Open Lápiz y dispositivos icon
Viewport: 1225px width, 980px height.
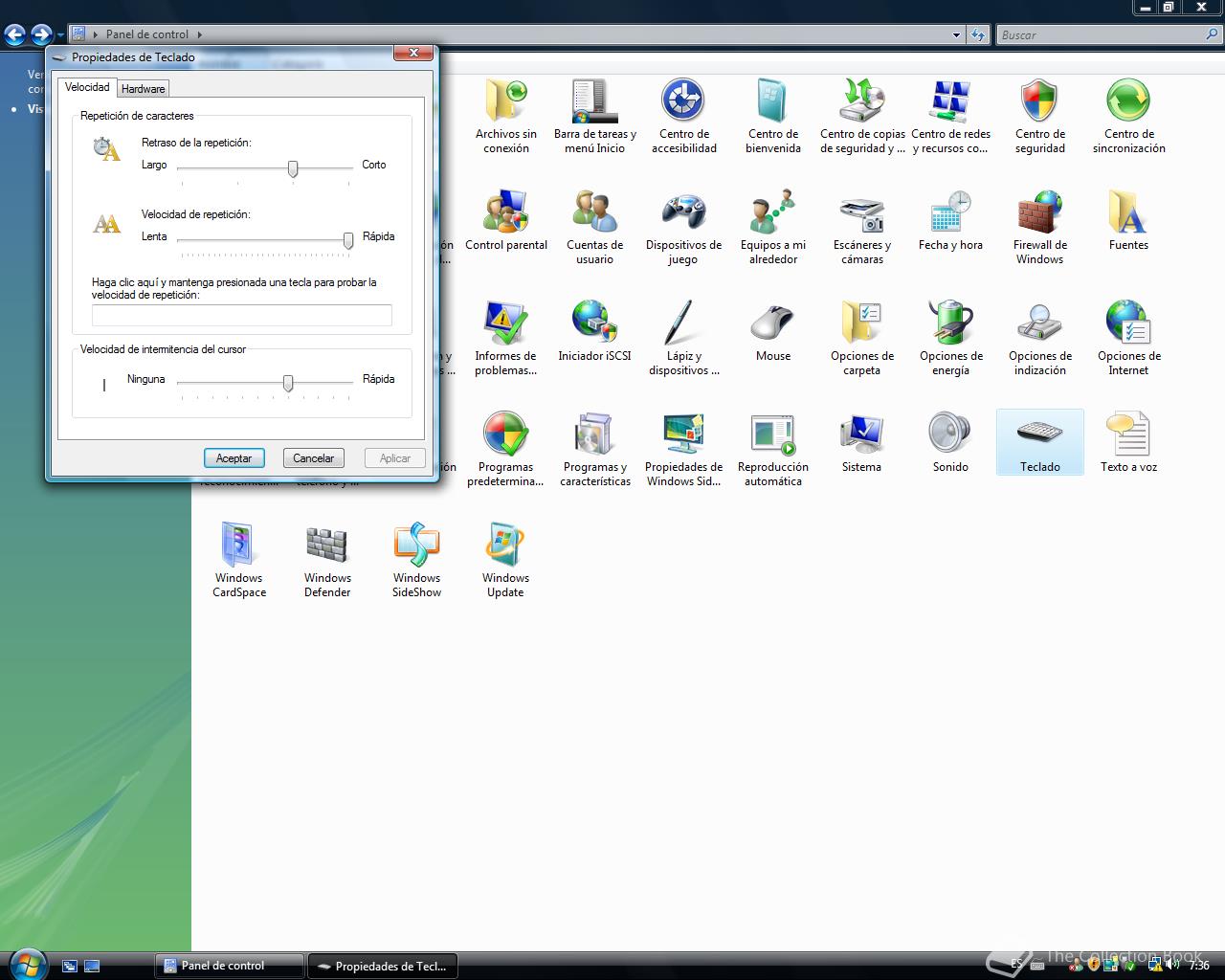click(x=683, y=339)
